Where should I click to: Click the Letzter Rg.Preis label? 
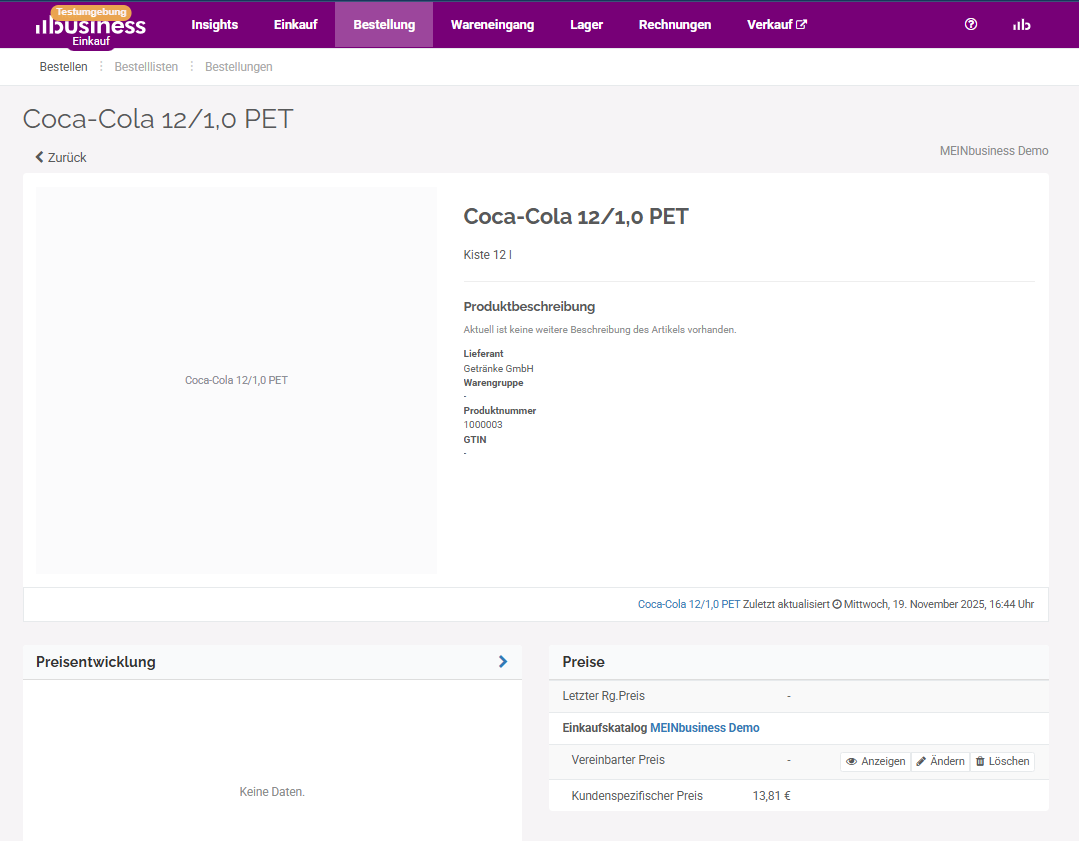coord(603,696)
